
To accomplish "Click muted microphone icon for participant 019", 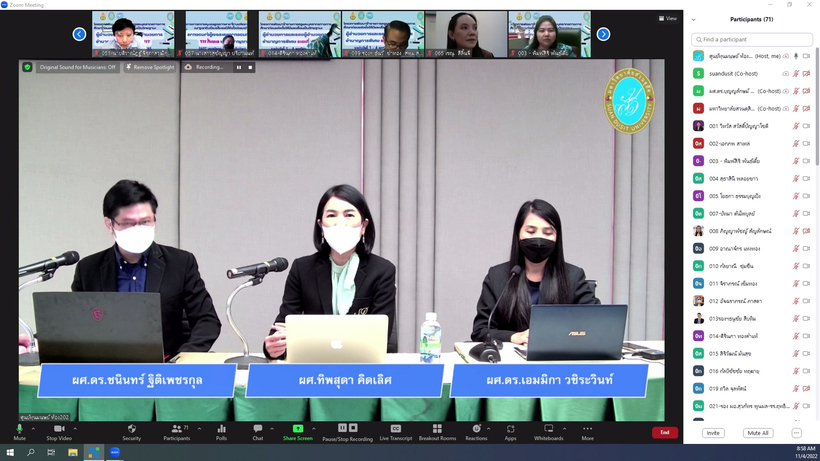I will [796, 388].
